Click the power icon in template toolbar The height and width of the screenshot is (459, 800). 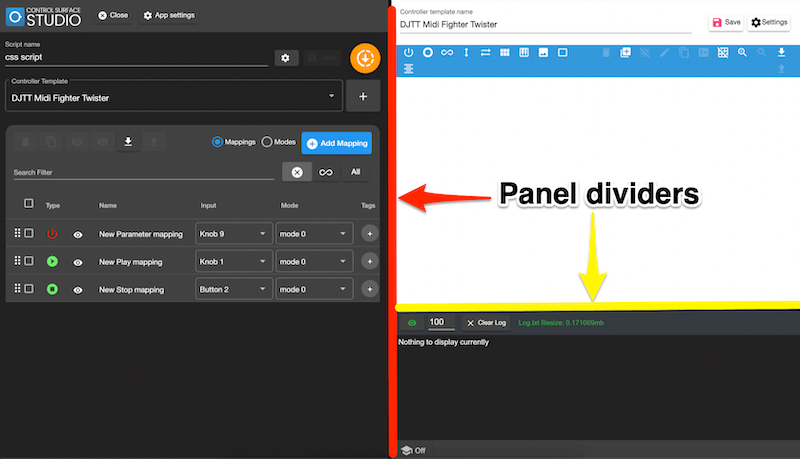coord(408,52)
